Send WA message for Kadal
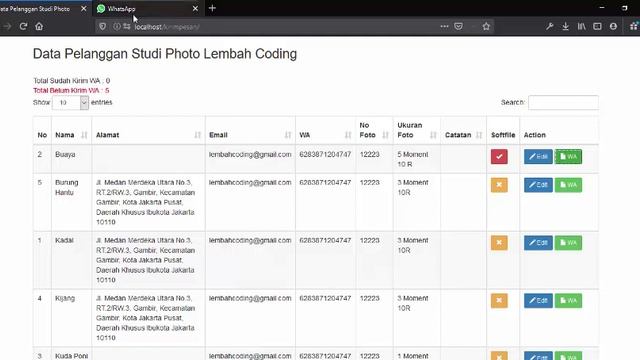Image resolution: width=640 pixels, height=360 pixels. click(569, 243)
